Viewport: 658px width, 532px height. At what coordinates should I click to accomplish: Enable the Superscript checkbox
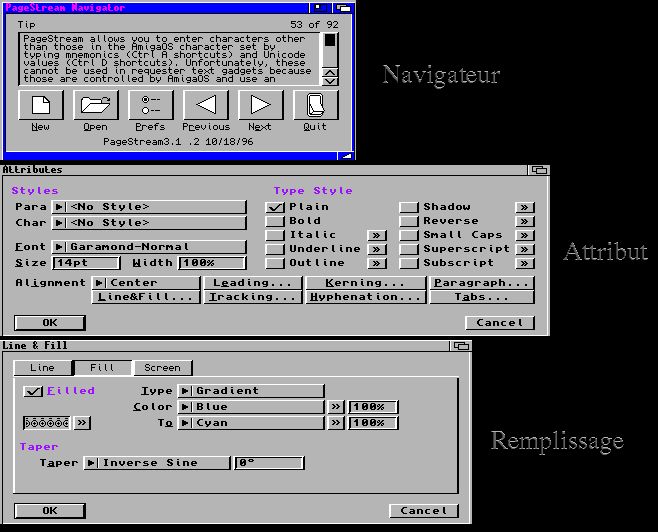click(x=409, y=249)
